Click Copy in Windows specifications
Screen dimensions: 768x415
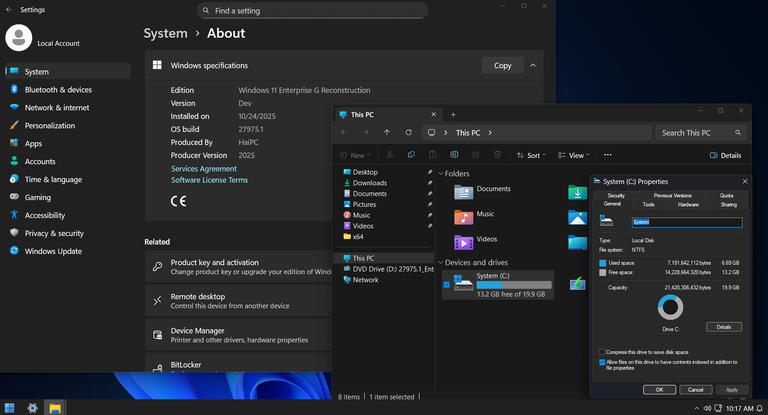[503, 65]
